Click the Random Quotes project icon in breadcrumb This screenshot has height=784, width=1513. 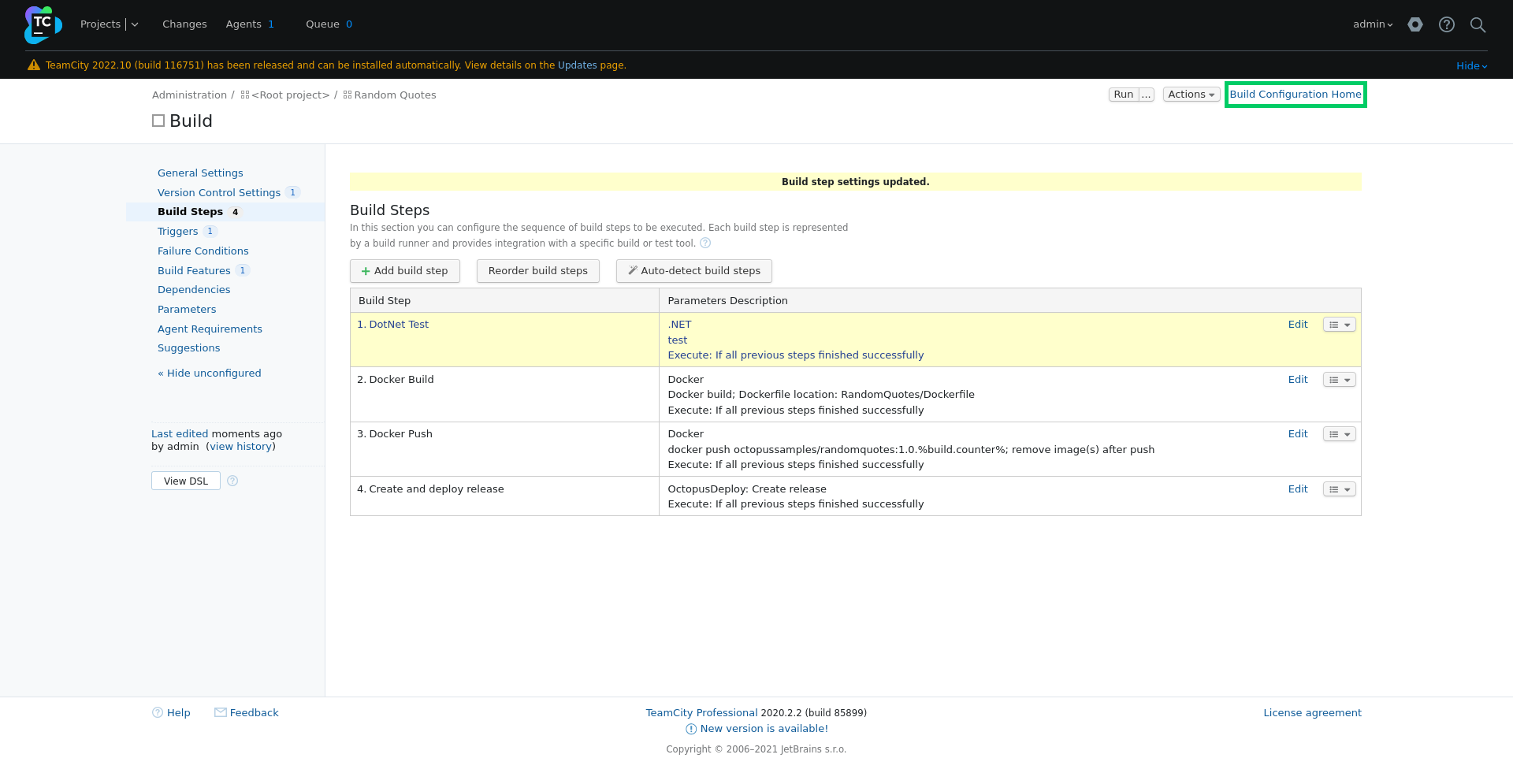[x=348, y=95]
